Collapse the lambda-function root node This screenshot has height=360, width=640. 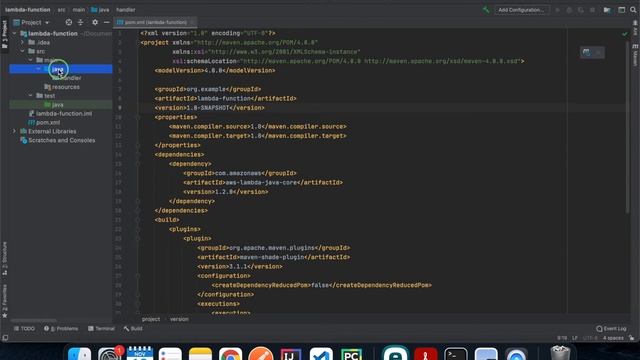coord(15,33)
